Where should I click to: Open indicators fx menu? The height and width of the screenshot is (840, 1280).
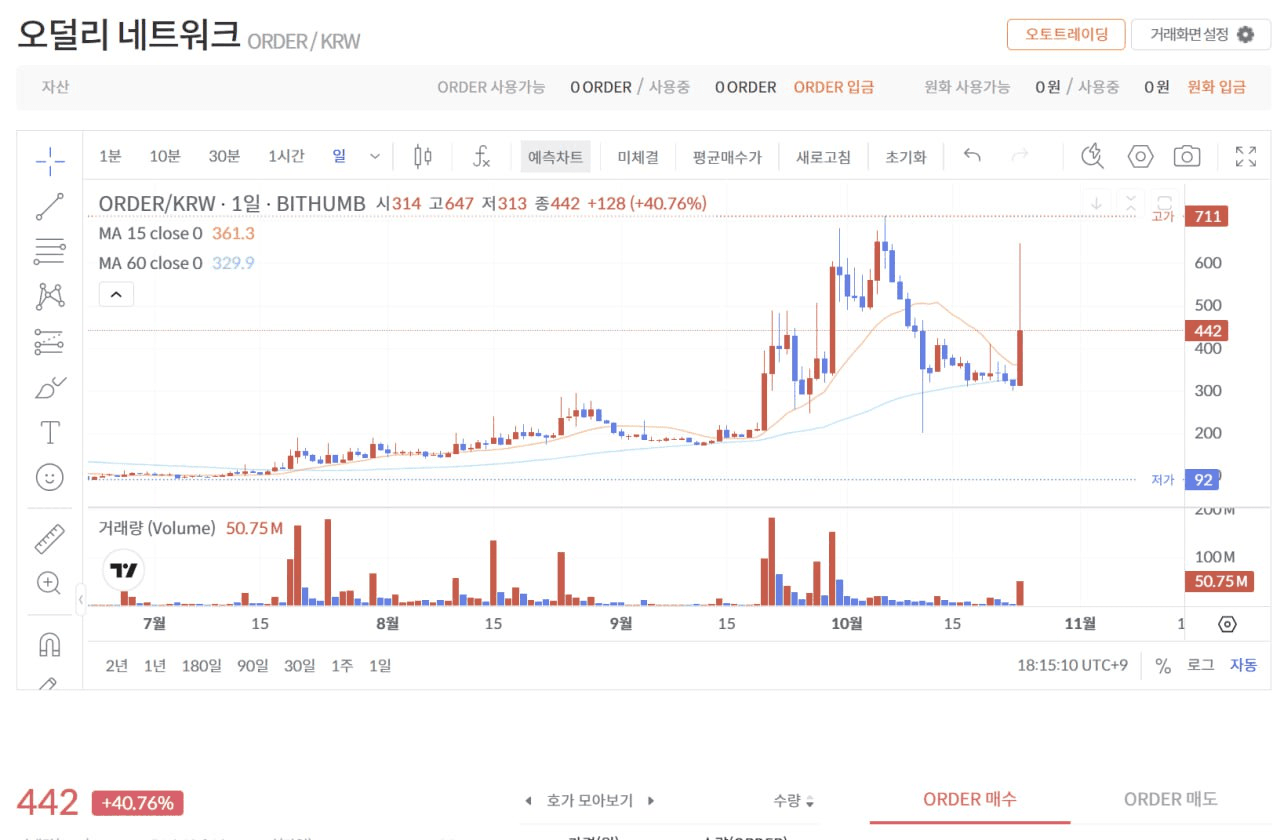click(481, 156)
